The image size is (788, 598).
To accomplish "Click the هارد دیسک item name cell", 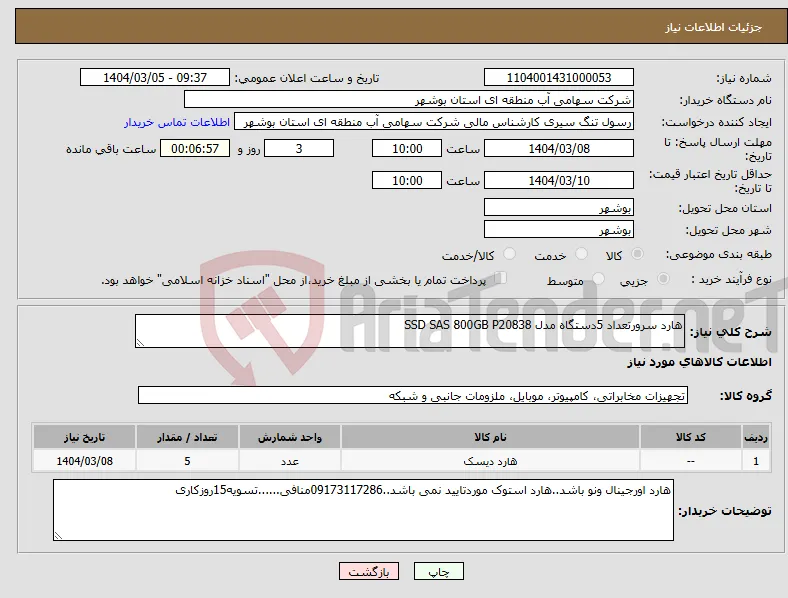I will [490, 461].
